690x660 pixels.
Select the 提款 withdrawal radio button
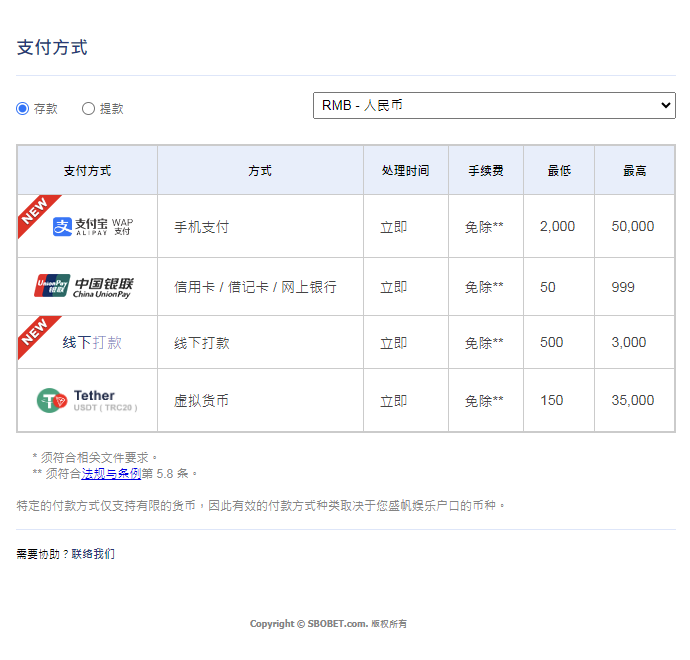tap(88, 108)
